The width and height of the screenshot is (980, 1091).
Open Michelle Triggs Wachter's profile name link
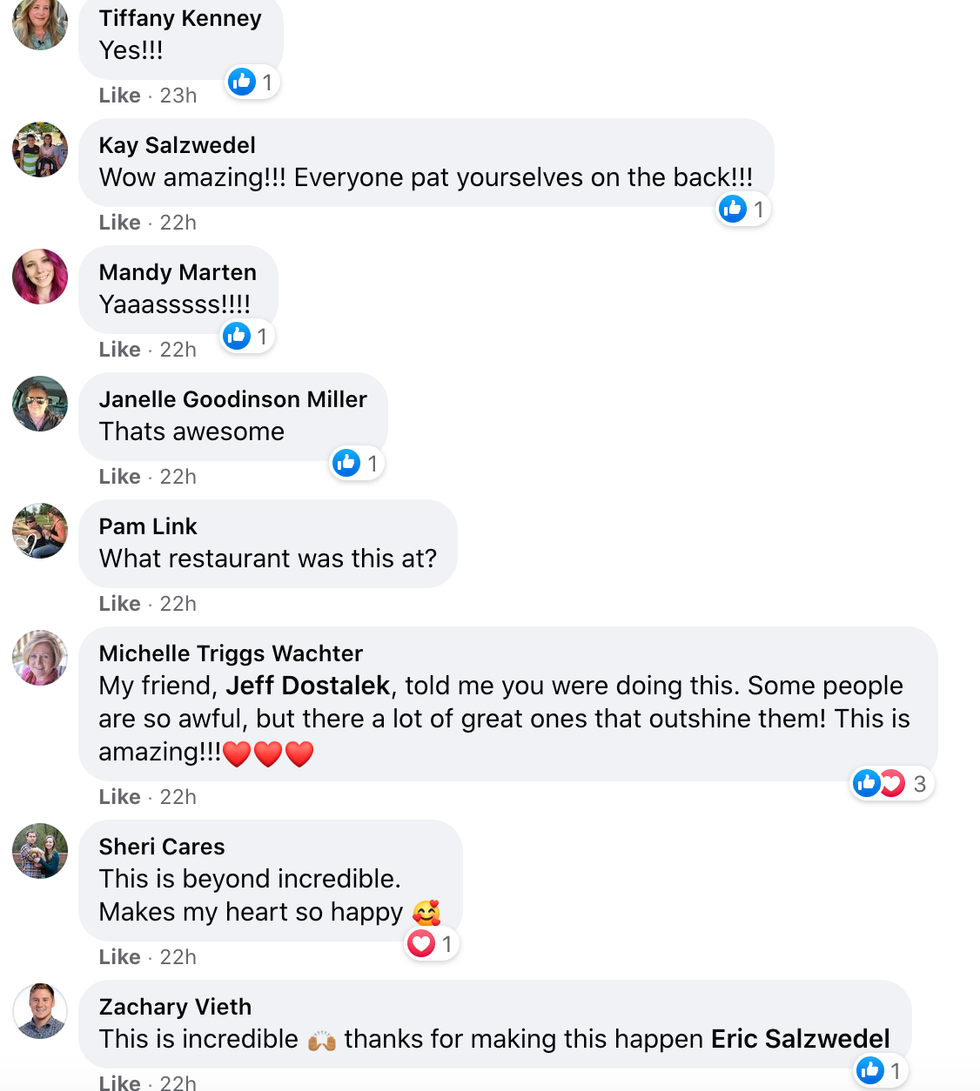coord(231,653)
